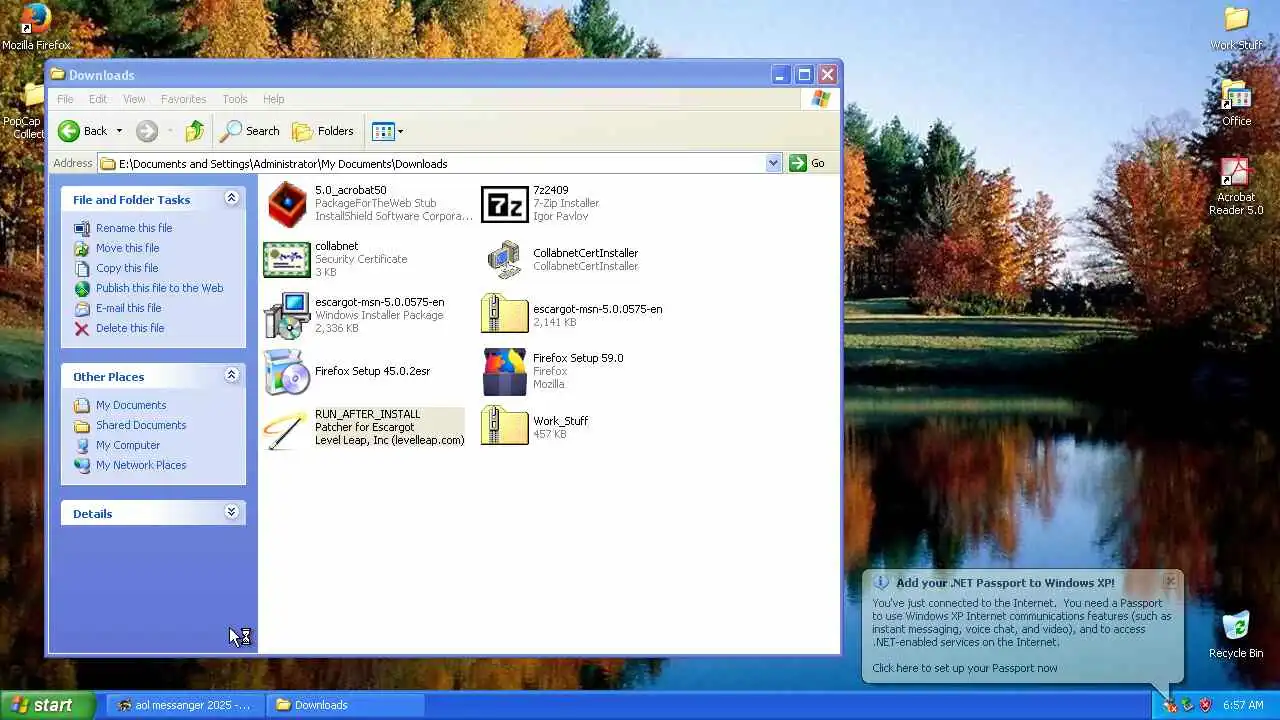Image resolution: width=1280 pixels, height=720 pixels.
Task: Open the Views dropdown button
Action: (x=387, y=131)
